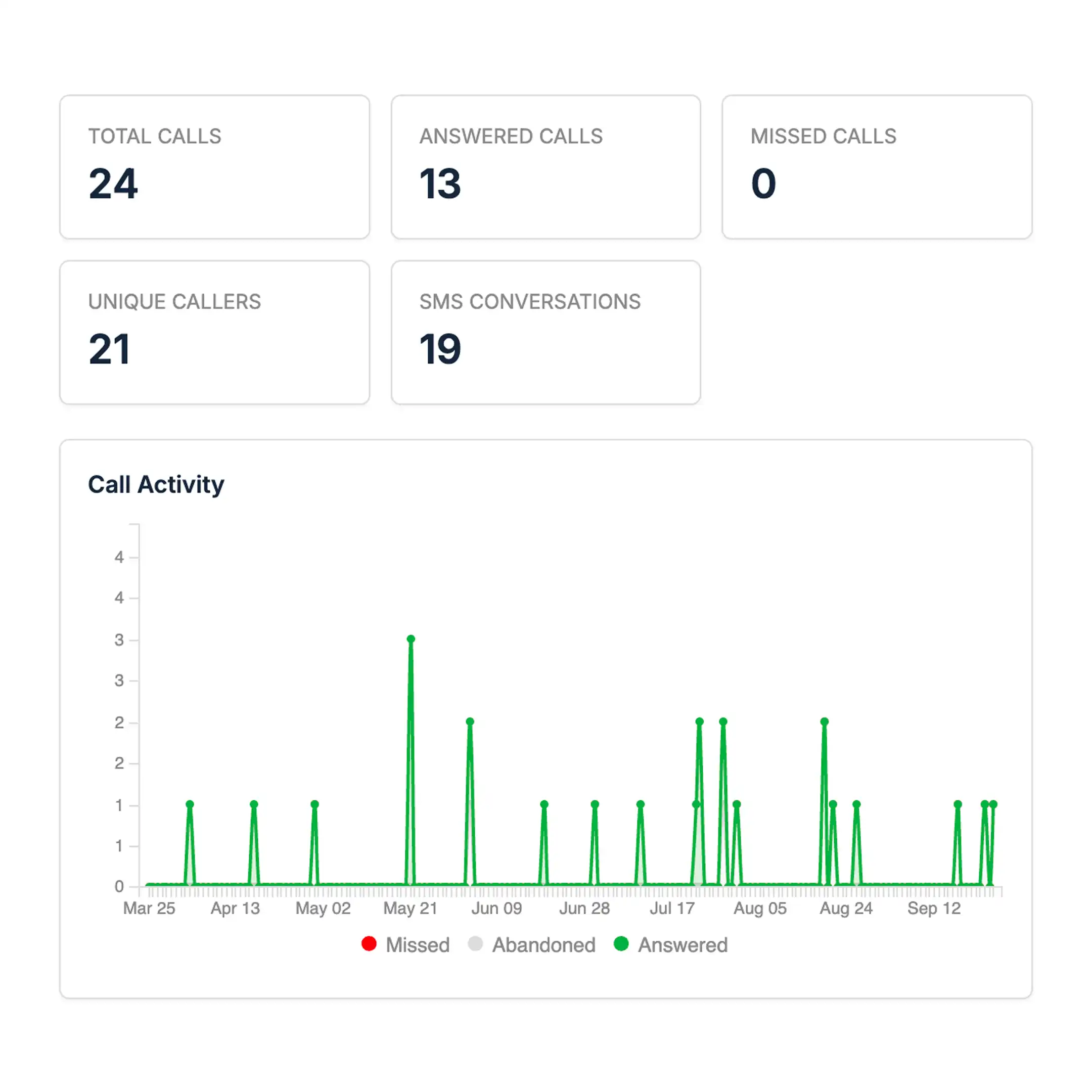Open the SMS Conversations card
Image resolution: width=1092 pixels, height=1092 pixels.
546,332
